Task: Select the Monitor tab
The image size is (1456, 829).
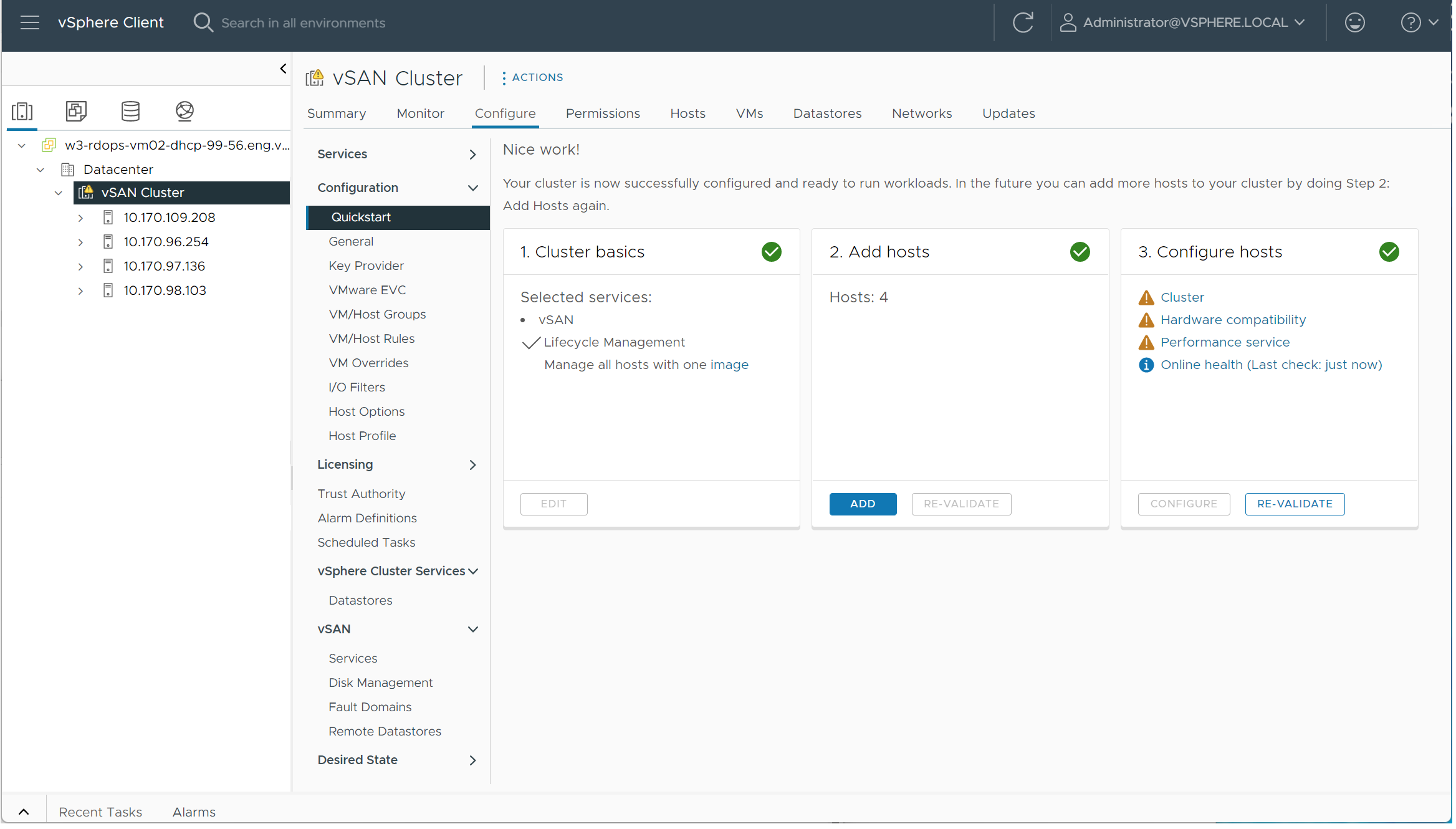Action: coord(419,113)
